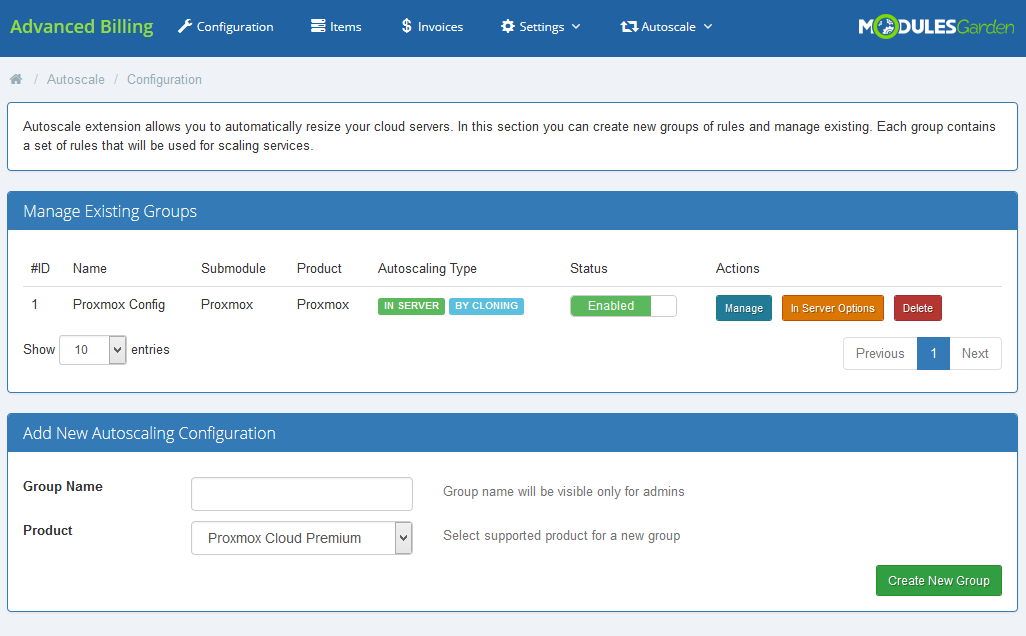The width and height of the screenshot is (1026, 636).
Task: Go to Autoscale breadcrumb link
Action: click(76, 79)
